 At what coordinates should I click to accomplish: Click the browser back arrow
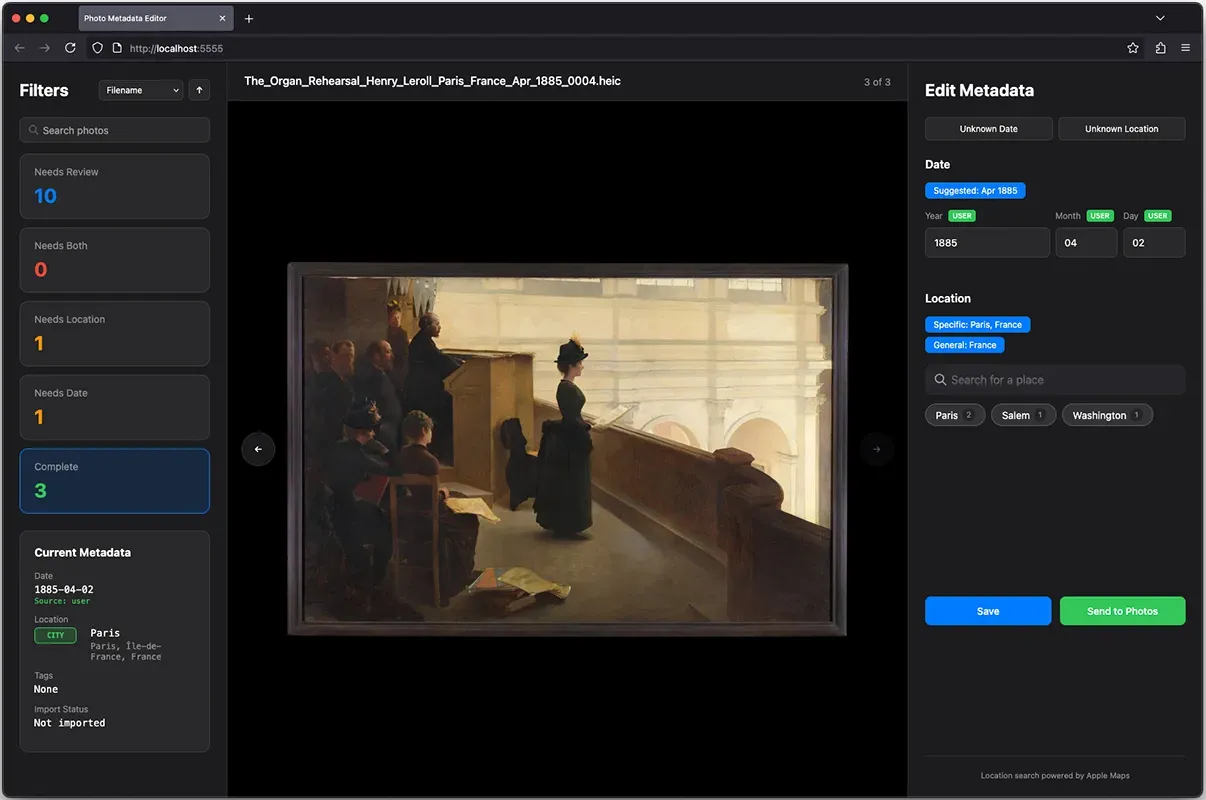[x=19, y=48]
